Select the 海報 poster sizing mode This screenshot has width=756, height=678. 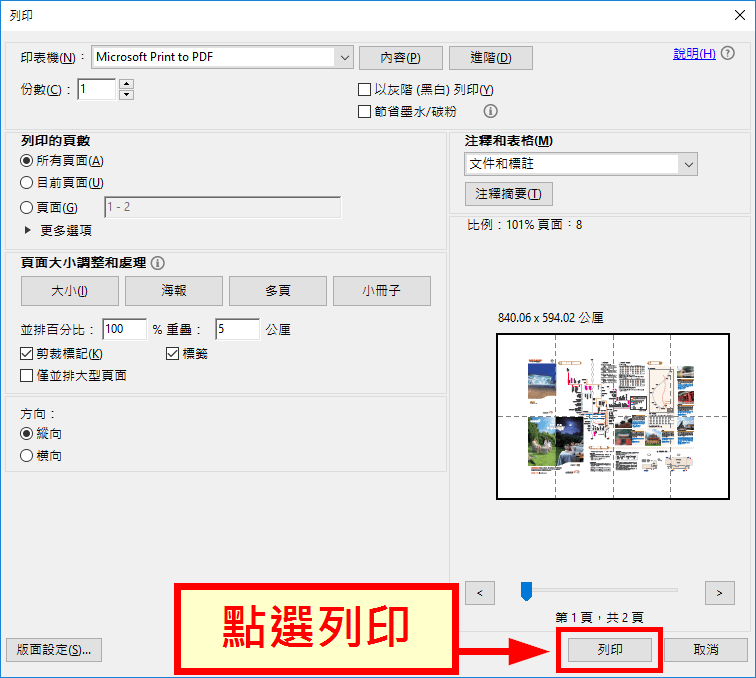coord(174,291)
